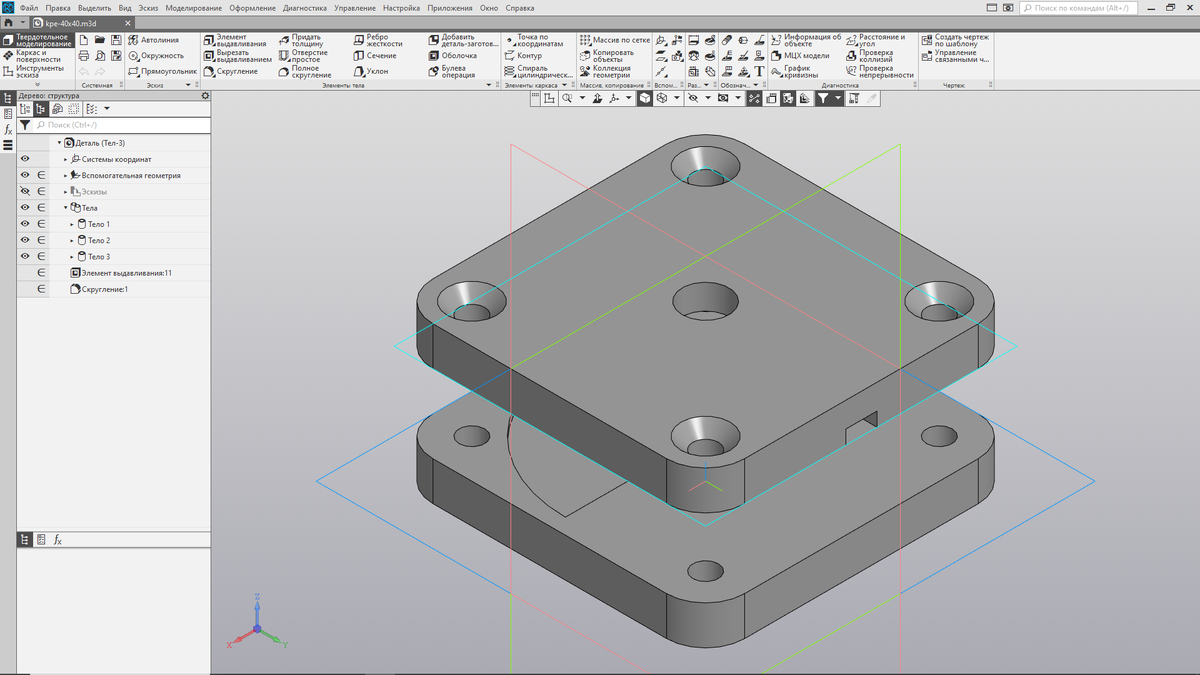Open the Диагностика menu
The width and height of the screenshot is (1200, 675).
pyautogui.click(x=305, y=8)
